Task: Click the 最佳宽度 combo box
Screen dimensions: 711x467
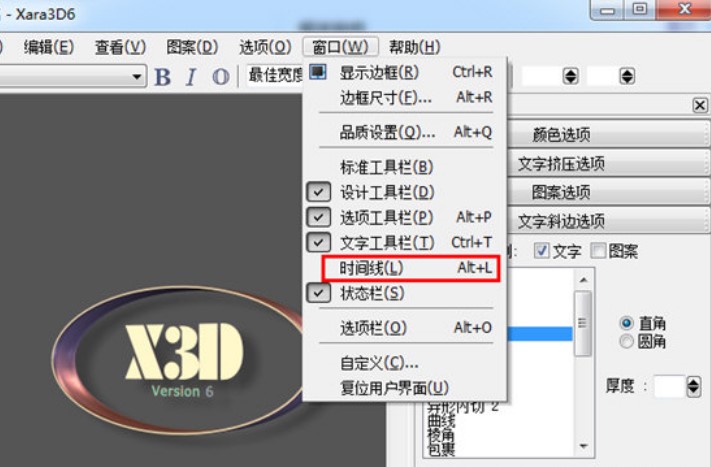Action: (275, 75)
